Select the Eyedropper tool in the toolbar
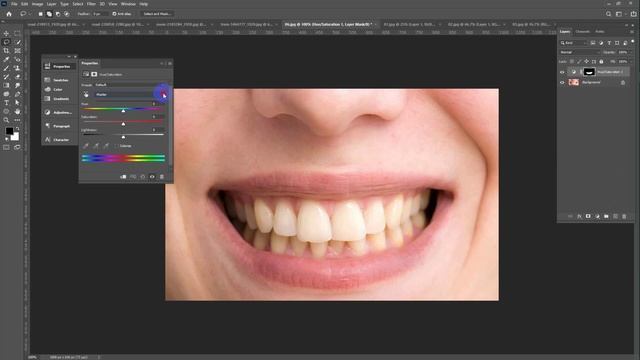The width and height of the screenshot is (640, 360). click(x=6, y=60)
